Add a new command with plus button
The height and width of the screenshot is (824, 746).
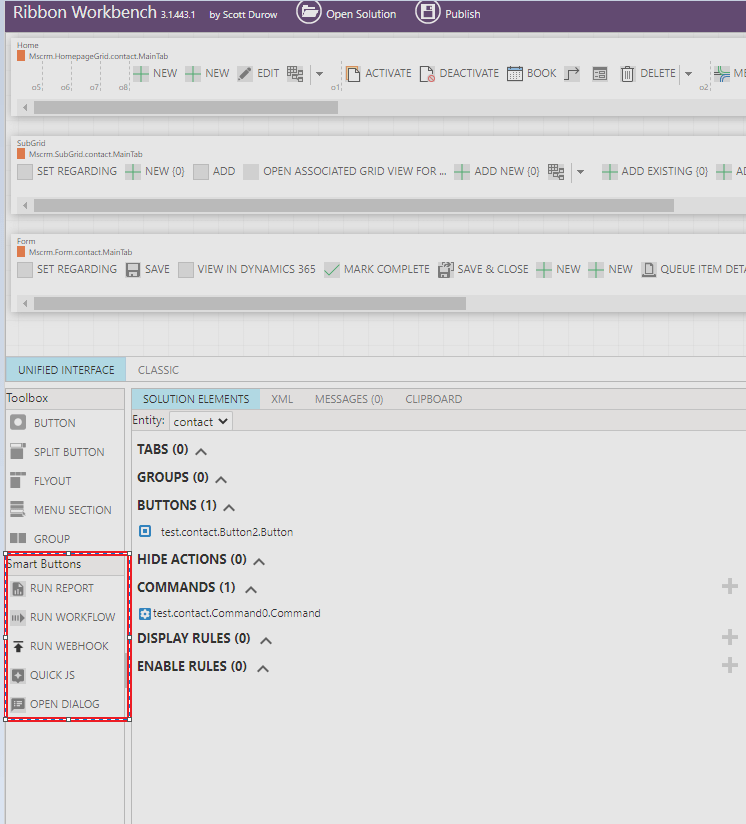coord(730,587)
